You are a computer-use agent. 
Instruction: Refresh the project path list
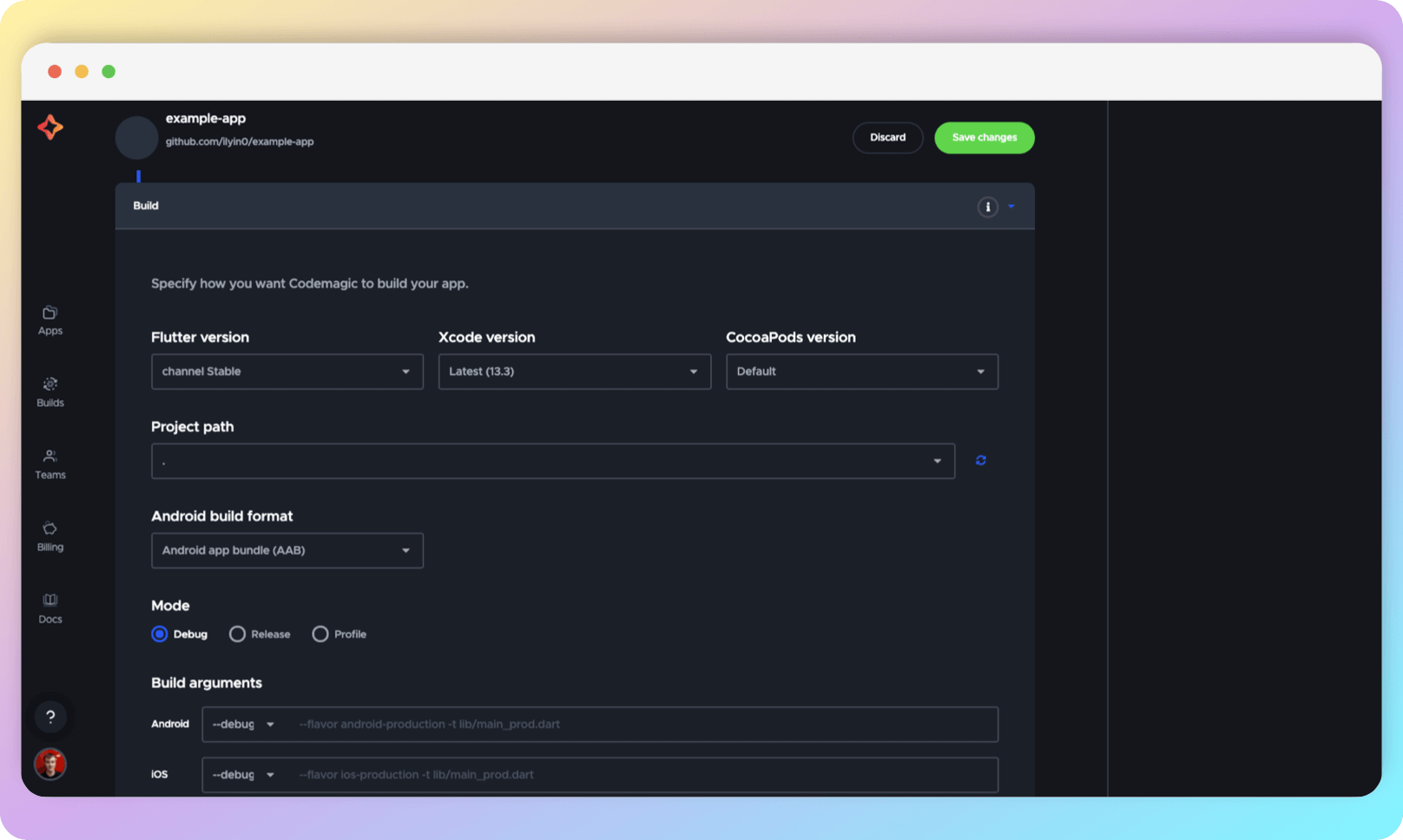tap(980, 460)
